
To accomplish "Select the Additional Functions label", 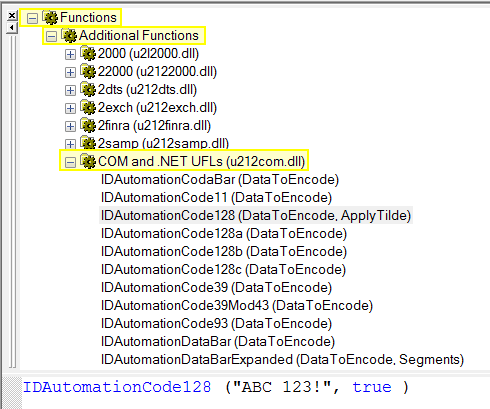I will click(139, 35).
